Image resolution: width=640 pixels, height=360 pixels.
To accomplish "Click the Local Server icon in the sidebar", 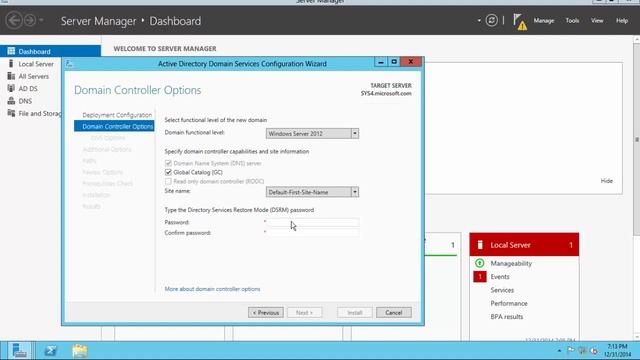I will tap(11, 64).
